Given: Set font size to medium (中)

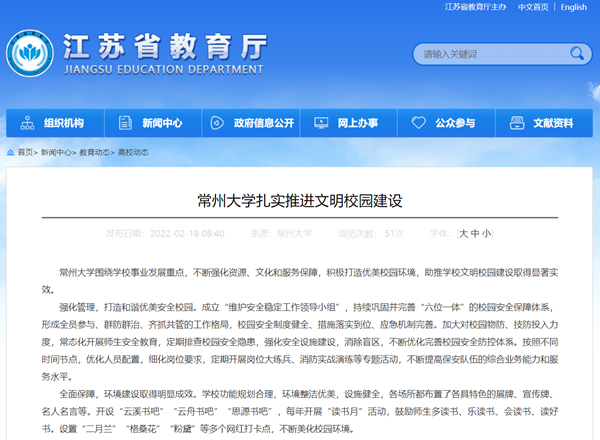Looking at the screenshot, I should pyautogui.click(x=475, y=232).
